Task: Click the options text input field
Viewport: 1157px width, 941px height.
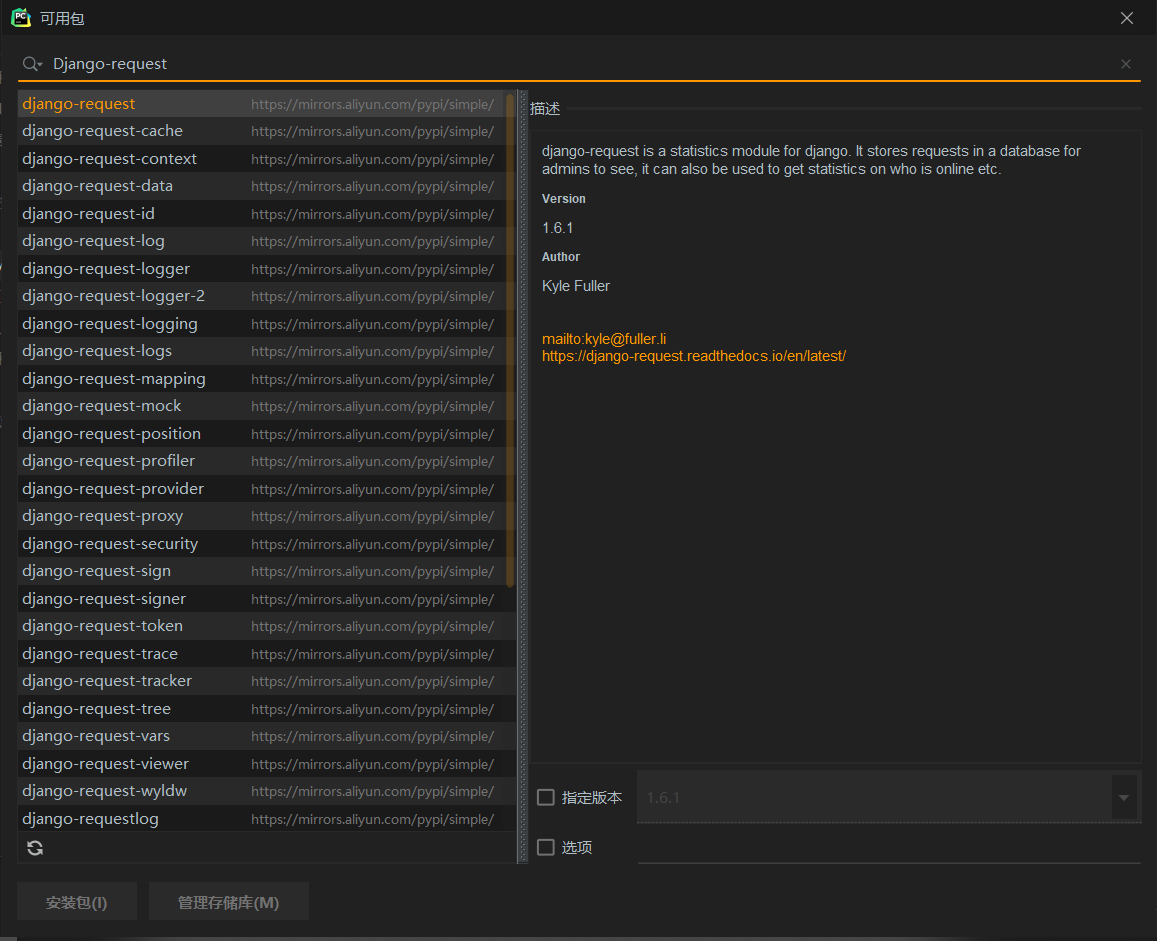Action: (889, 847)
